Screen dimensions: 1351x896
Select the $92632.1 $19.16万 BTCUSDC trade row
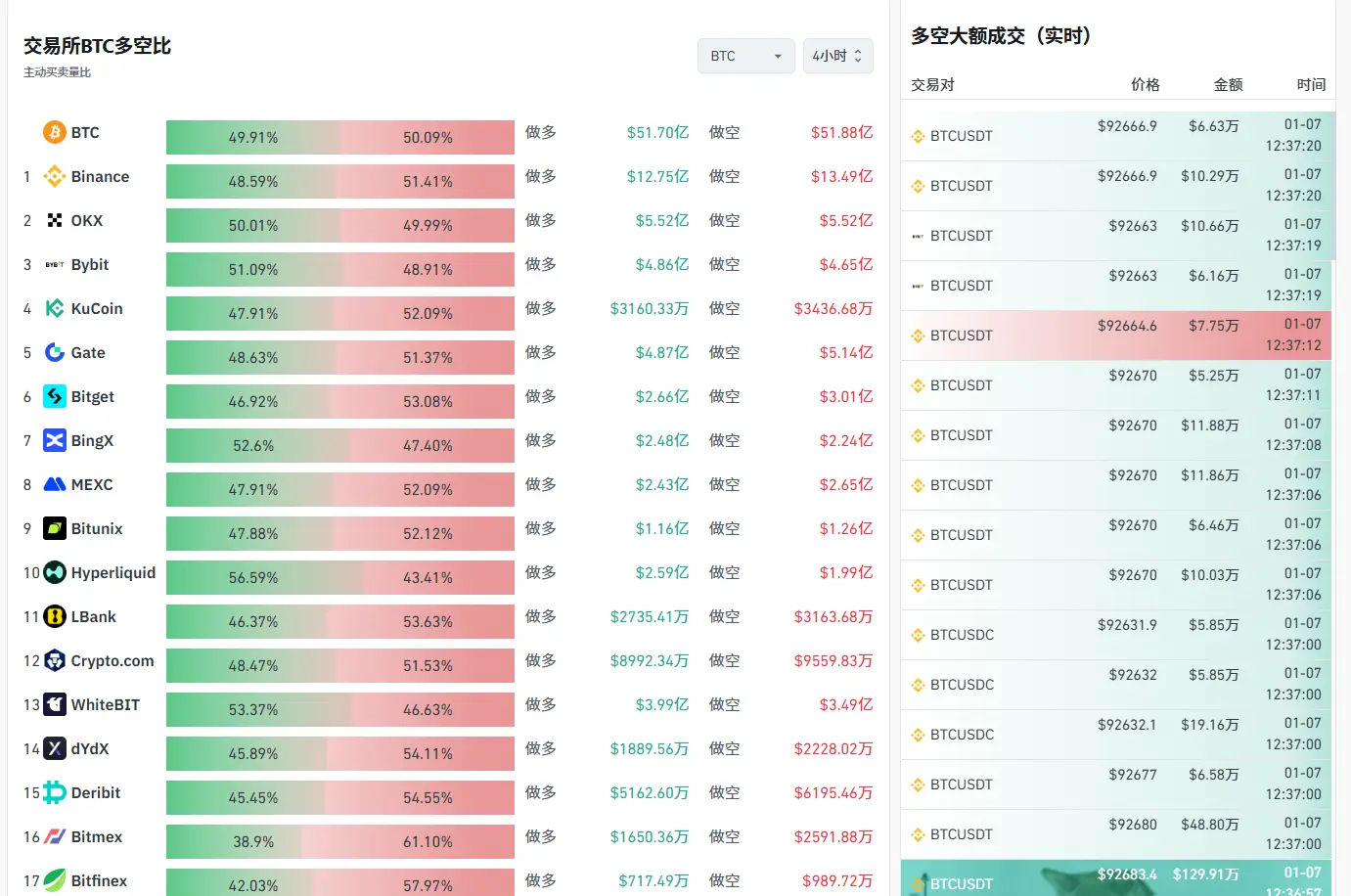[1116, 735]
